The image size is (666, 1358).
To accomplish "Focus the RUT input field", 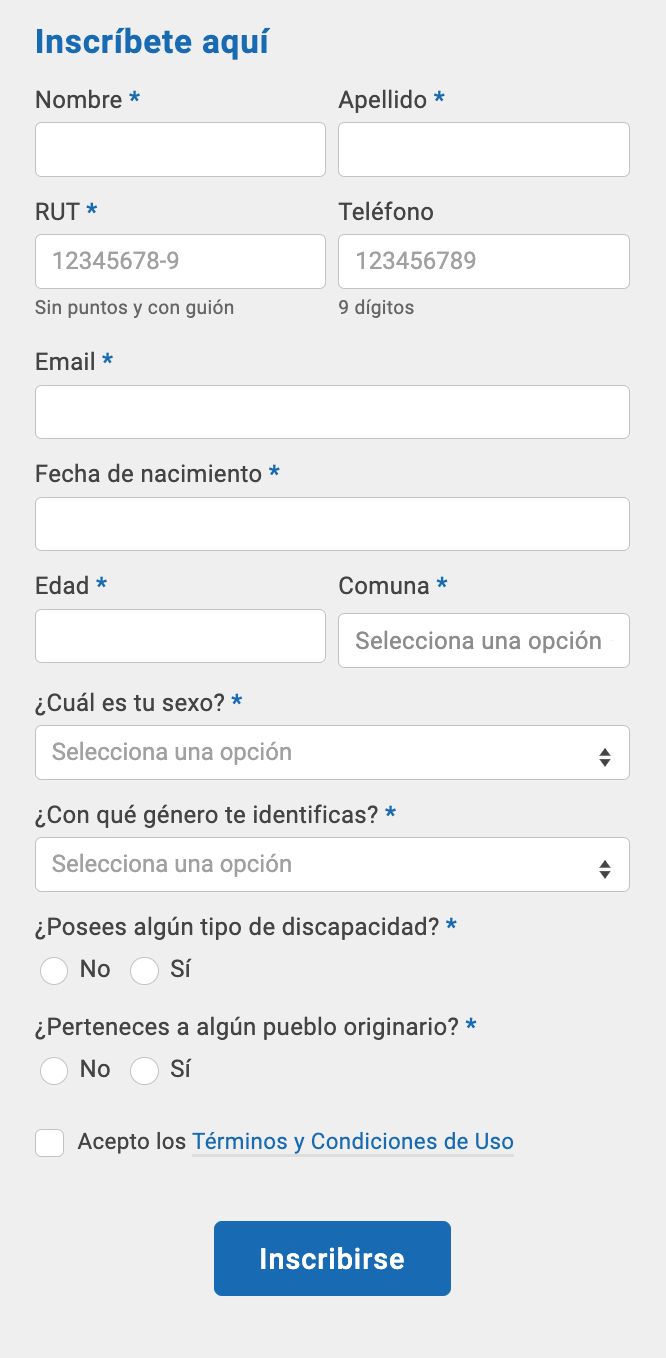I will pos(180,262).
